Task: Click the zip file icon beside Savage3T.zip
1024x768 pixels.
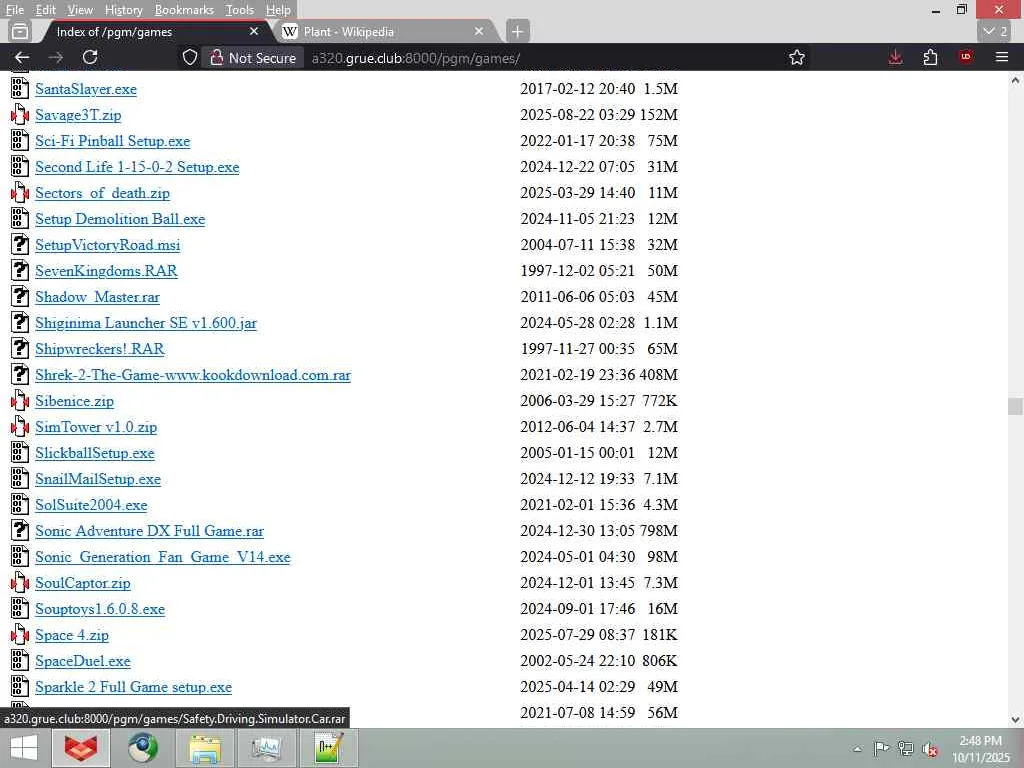Action: point(20,115)
